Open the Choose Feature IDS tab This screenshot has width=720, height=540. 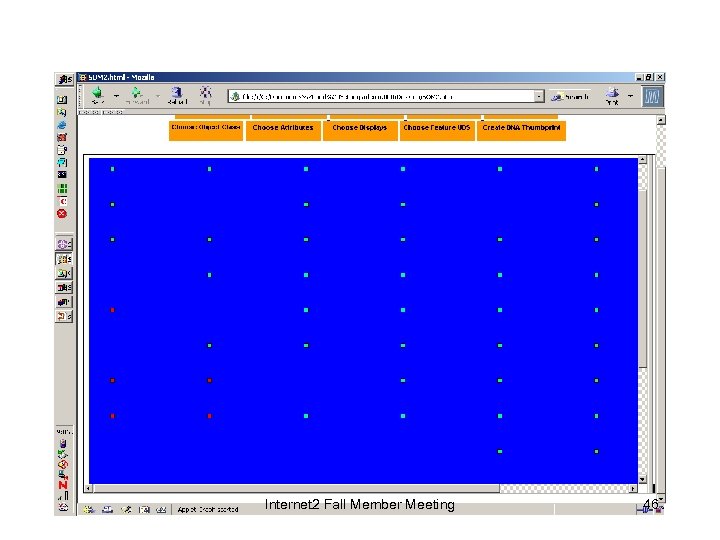point(437,130)
